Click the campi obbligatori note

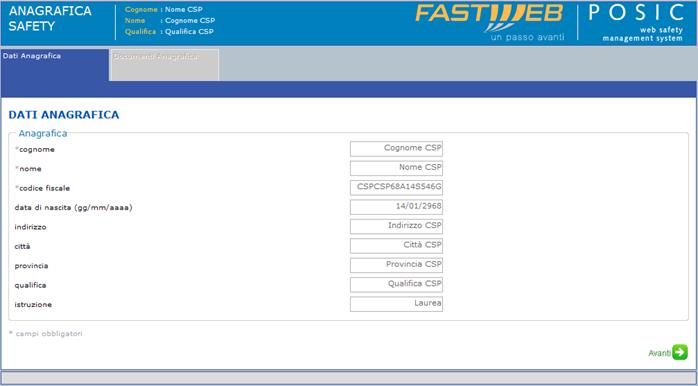[x=45, y=333]
